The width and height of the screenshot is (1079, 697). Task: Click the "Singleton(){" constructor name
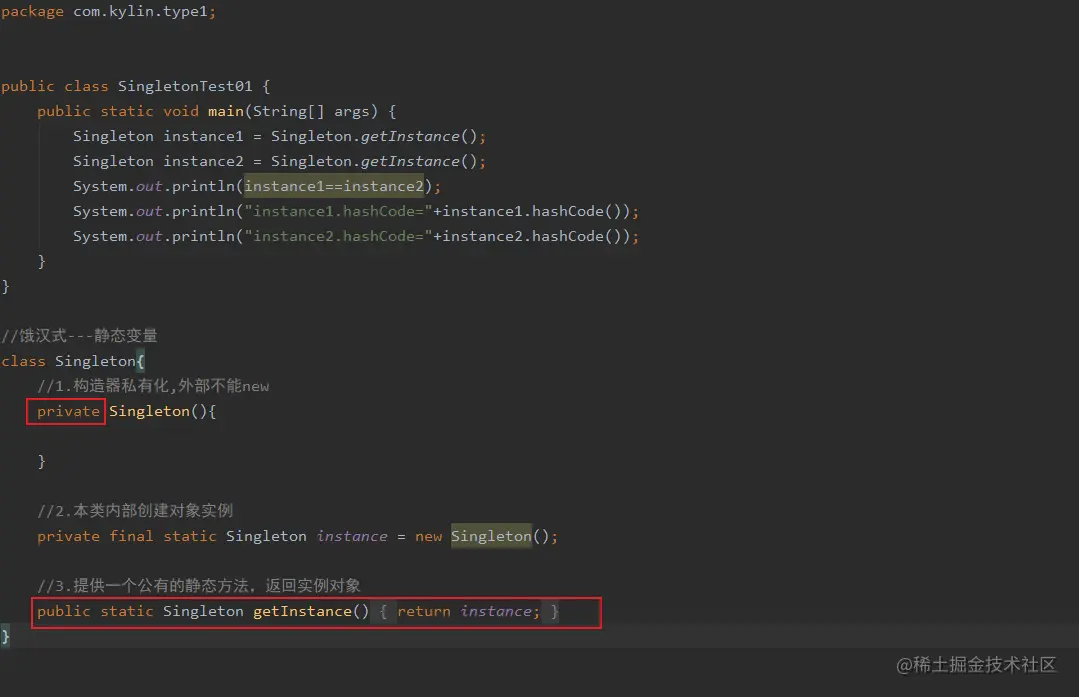(x=162, y=411)
